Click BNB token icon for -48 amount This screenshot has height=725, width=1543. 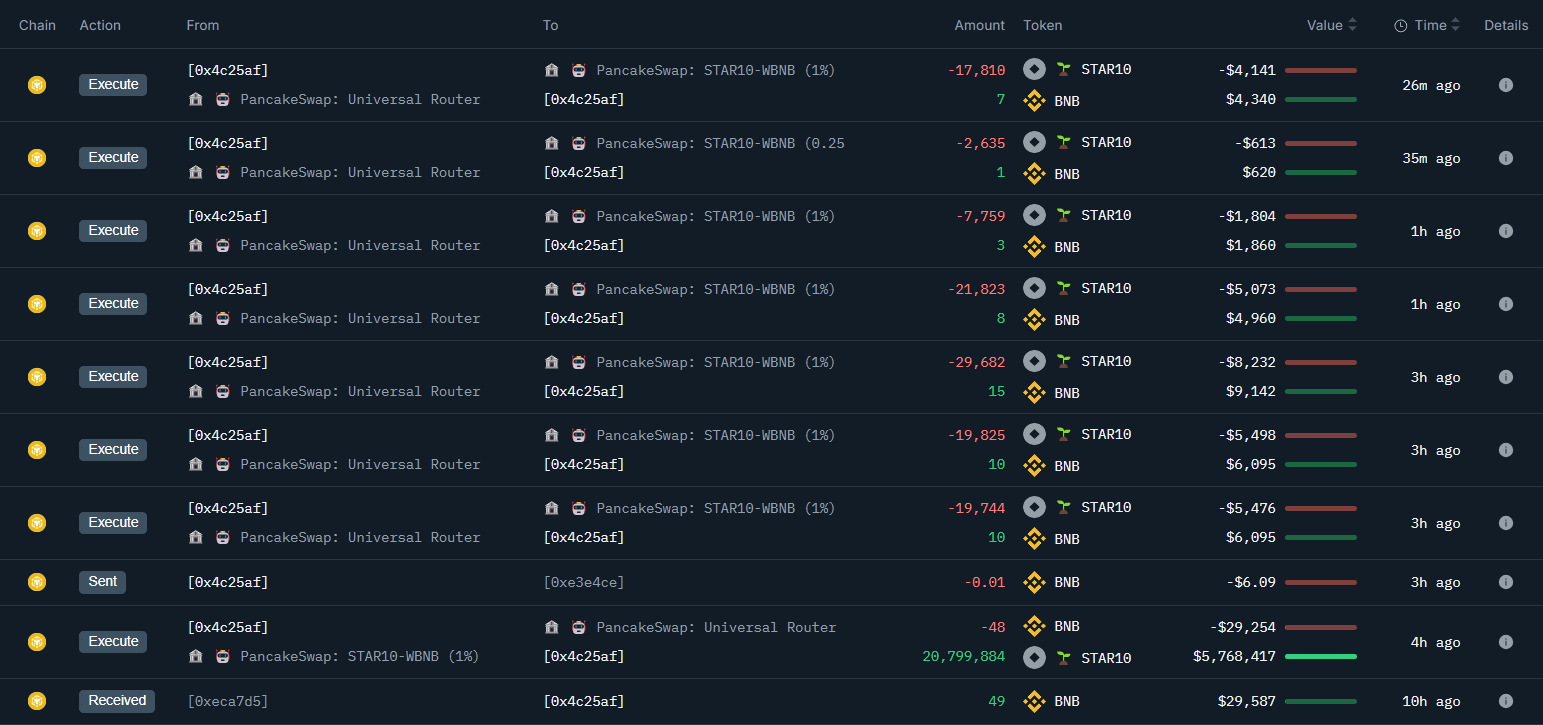coord(1034,626)
